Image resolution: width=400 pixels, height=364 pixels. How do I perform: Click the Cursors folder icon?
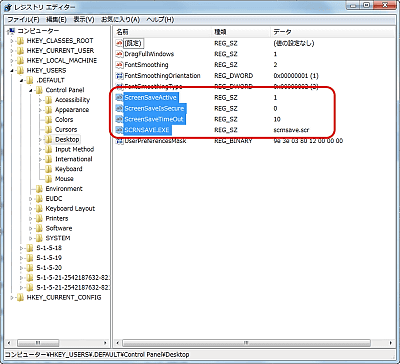click(x=49, y=130)
